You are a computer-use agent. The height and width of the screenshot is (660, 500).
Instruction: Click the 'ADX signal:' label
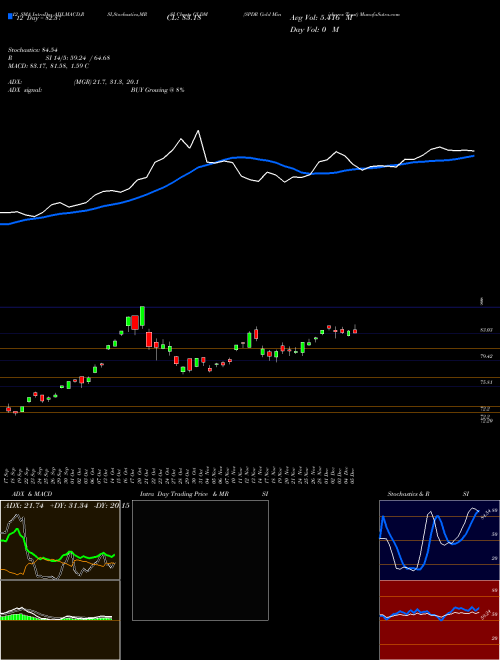(25, 90)
